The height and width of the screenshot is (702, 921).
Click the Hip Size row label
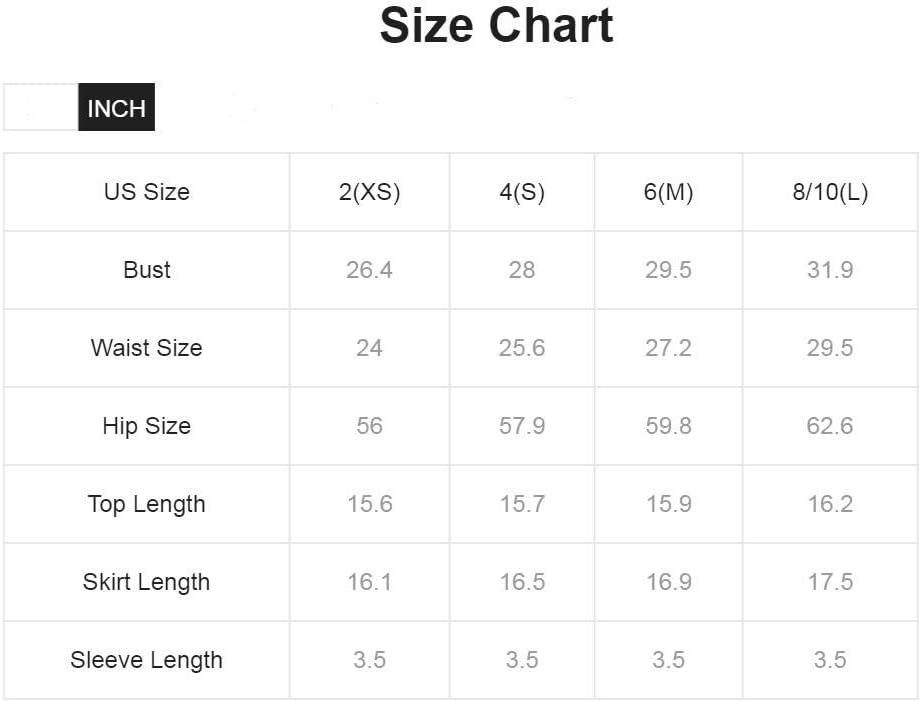click(x=147, y=426)
